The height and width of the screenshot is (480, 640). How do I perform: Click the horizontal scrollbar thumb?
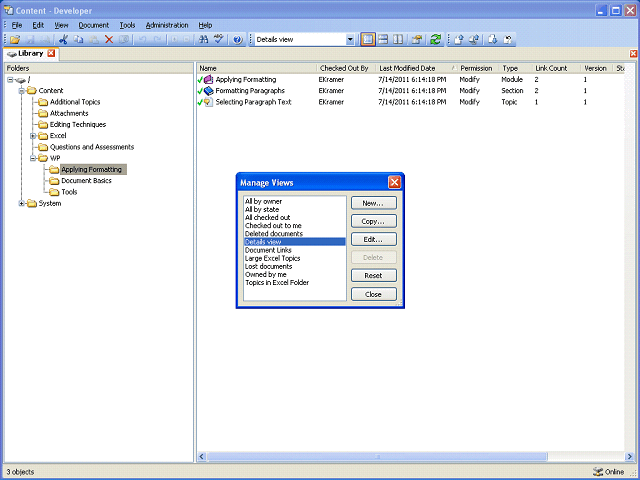click(x=377, y=456)
